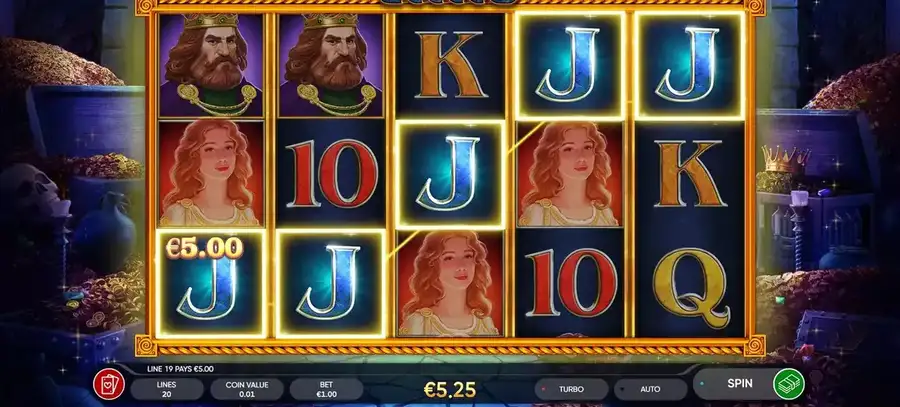The width and height of the screenshot is (900, 407).
Task: Click the king symbol in first reel
Action: point(211,64)
